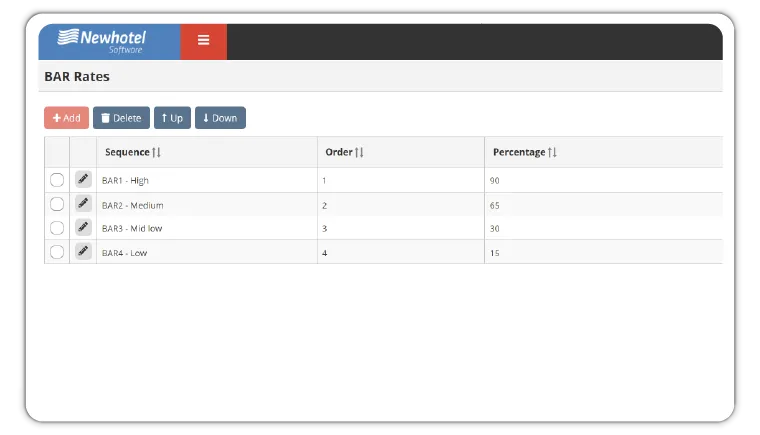Click the percentage value 65

pos(494,205)
